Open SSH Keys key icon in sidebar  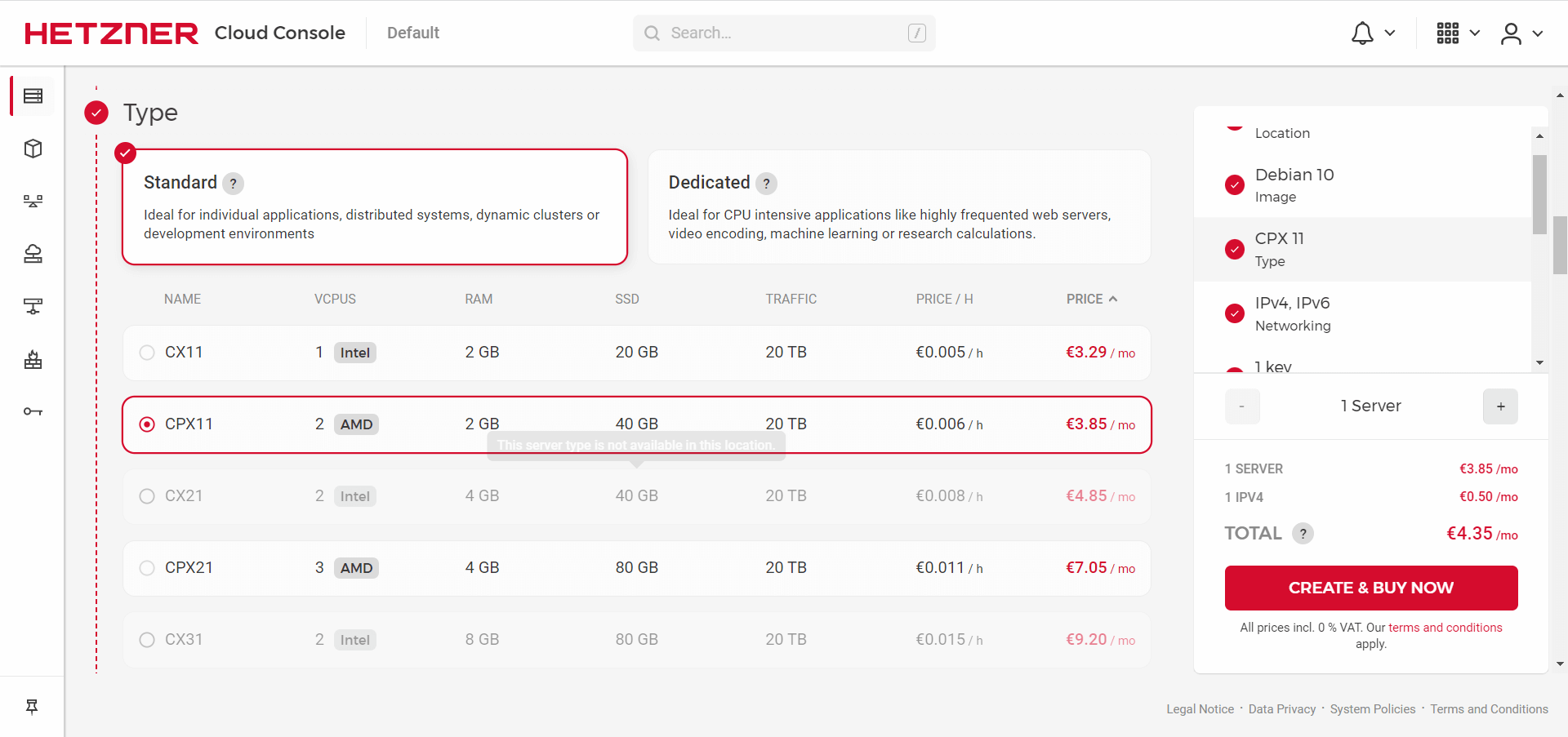pos(33,411)
